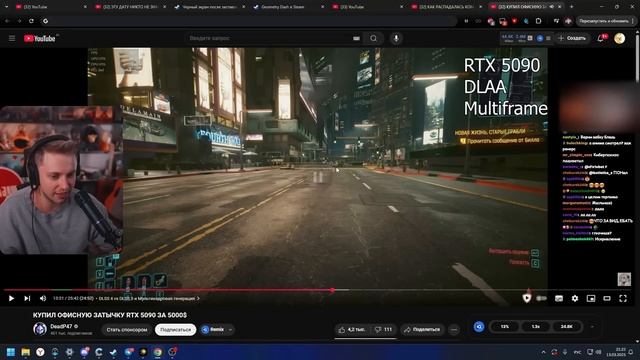Image resolution: width=640 pixels, height=360 pixels.
Task: Click Подписаться to subscribe
Action: click(176, 329)
